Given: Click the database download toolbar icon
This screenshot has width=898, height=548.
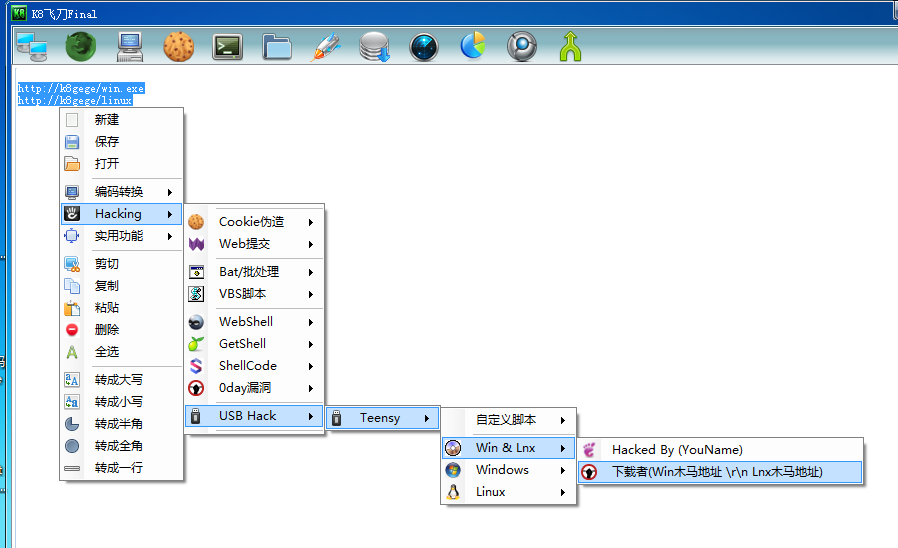Looking at the screenshot, I should pyautogui.click(x=375, y=46).
